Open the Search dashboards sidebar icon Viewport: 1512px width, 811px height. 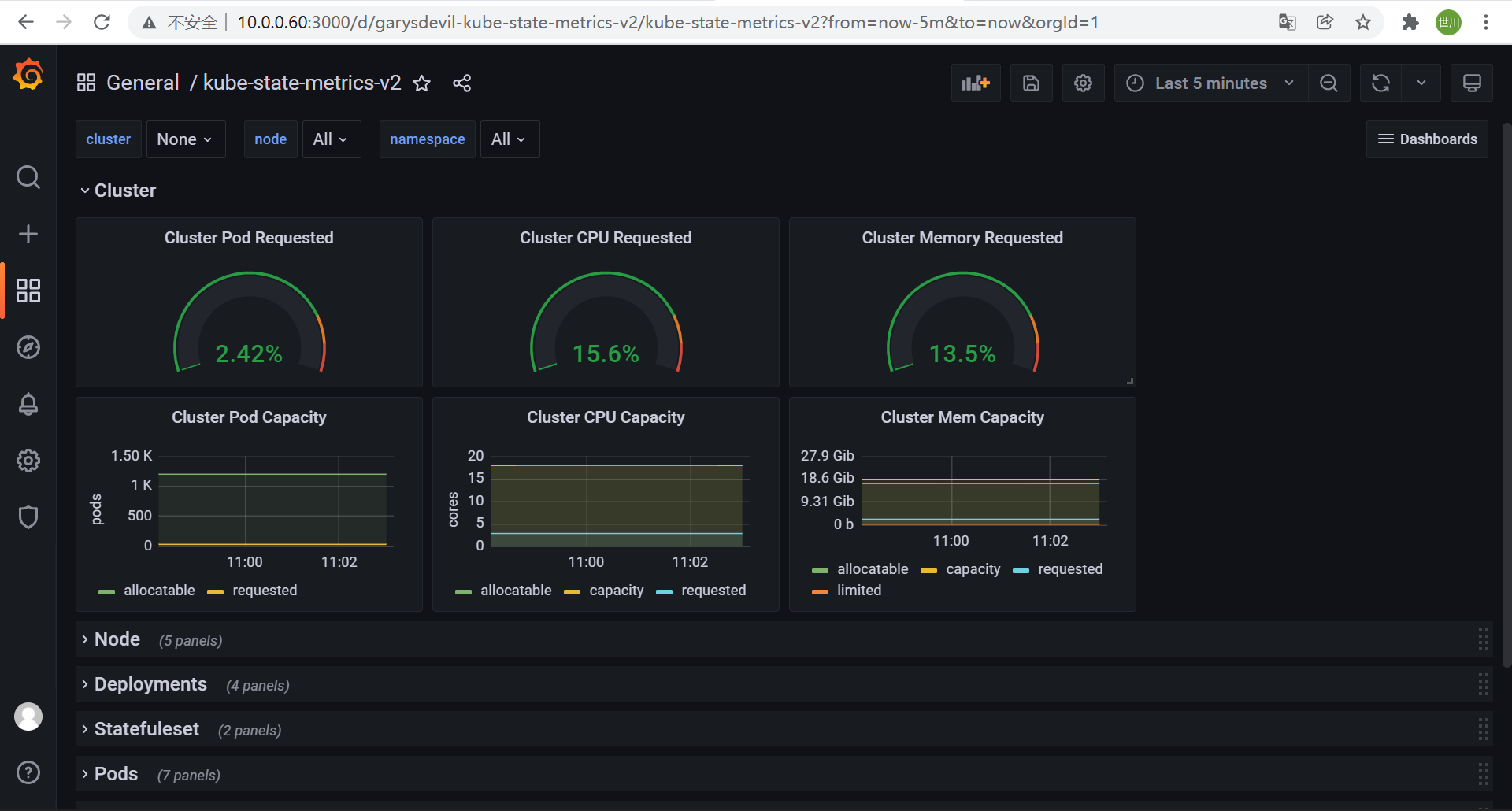(x=28, y=177)
